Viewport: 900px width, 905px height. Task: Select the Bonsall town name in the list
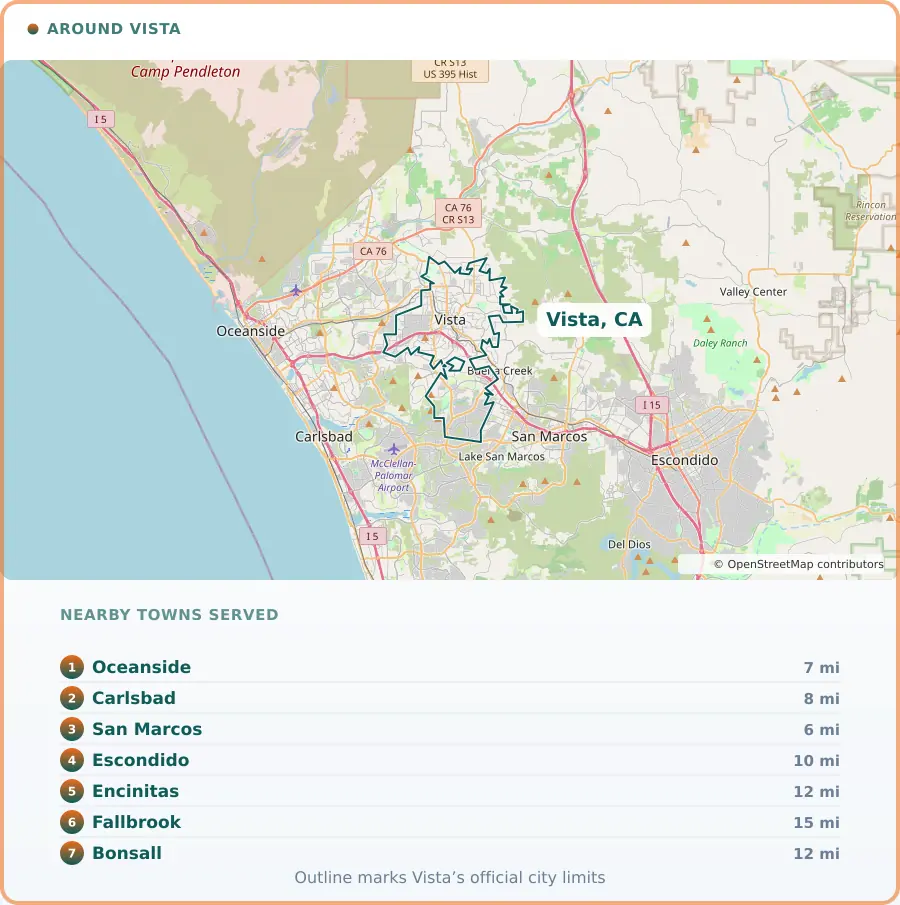pos(127,853)
